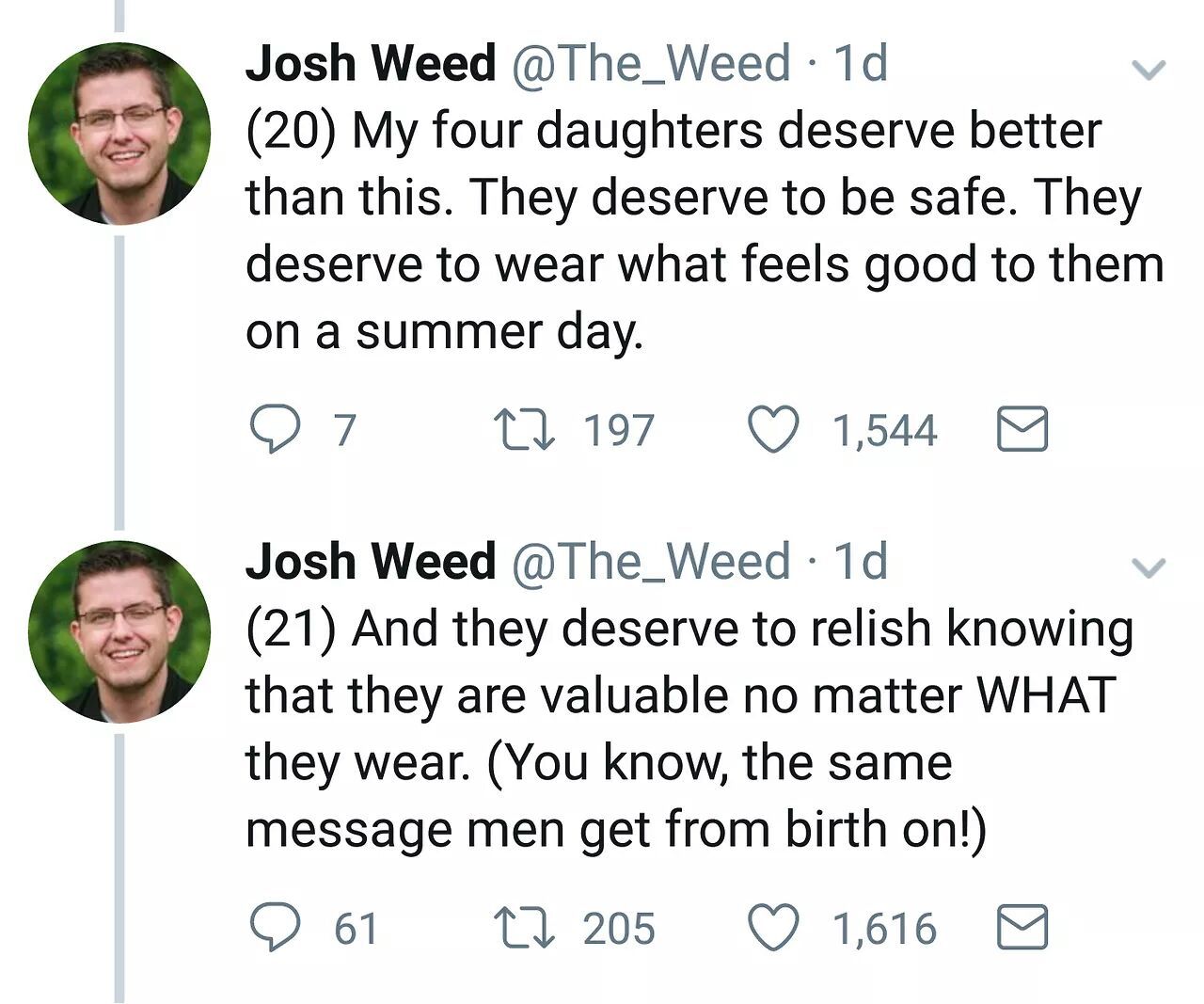Like tweet (21) with 1,616 likes

[x=773, y=928]
